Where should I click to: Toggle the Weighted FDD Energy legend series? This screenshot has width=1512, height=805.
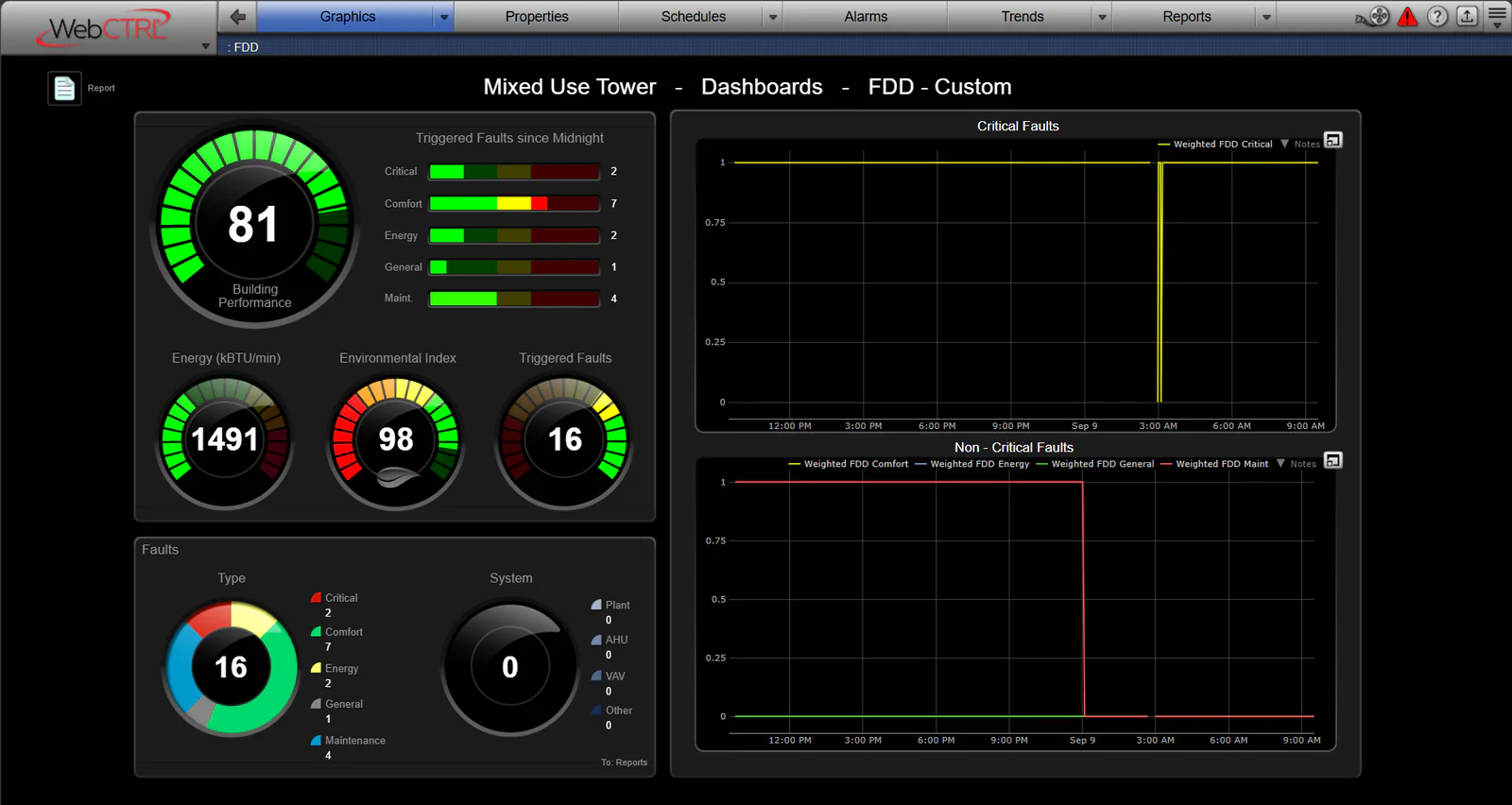point(972,464)
